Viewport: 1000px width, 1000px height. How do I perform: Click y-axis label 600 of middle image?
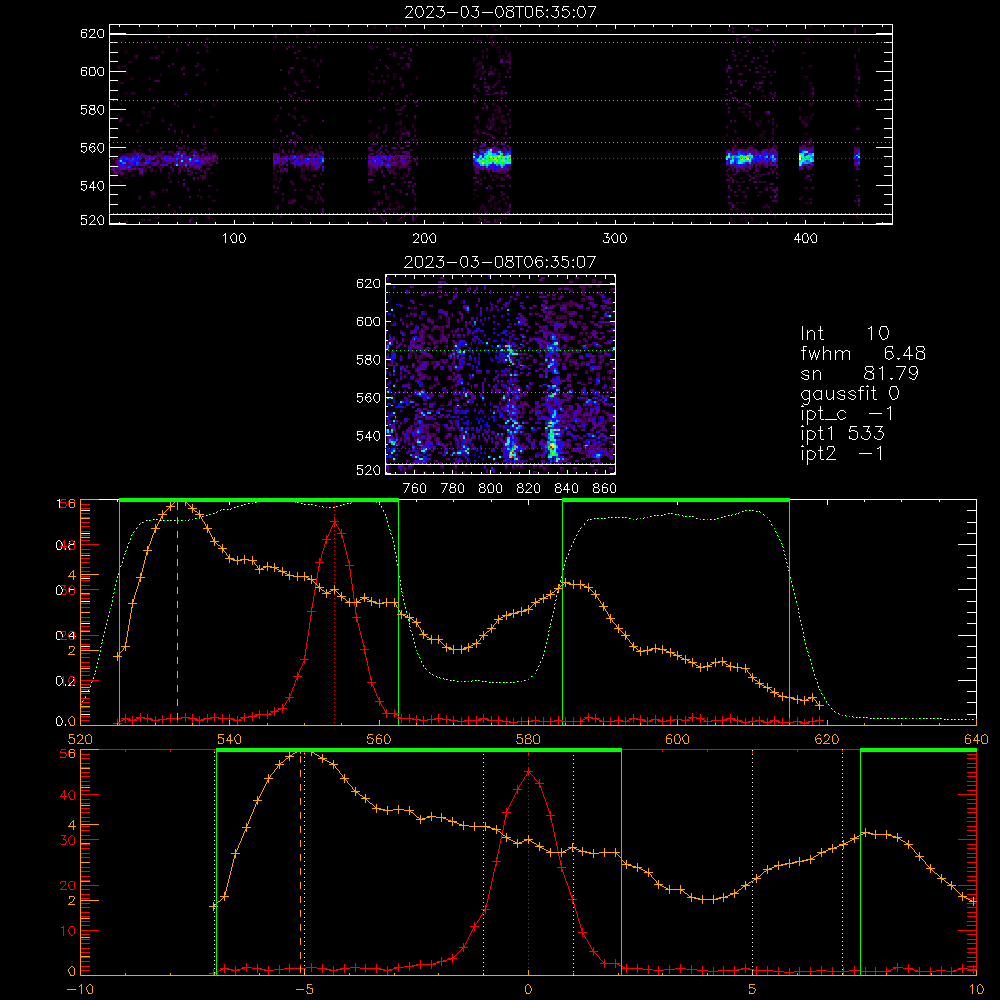click(368, 321)
